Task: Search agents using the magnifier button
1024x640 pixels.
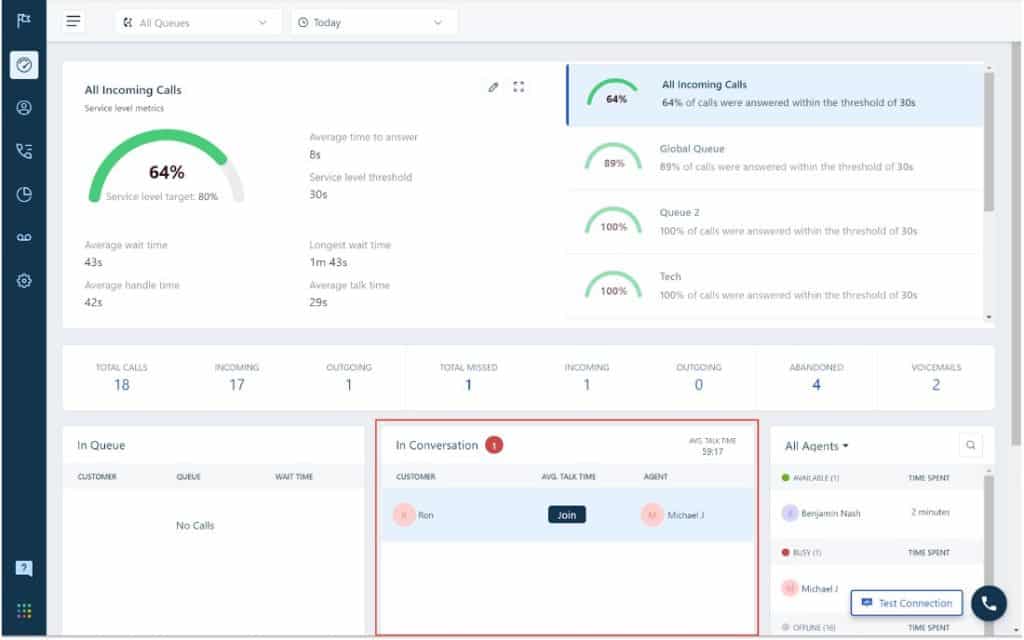Action: click(969, 446)
